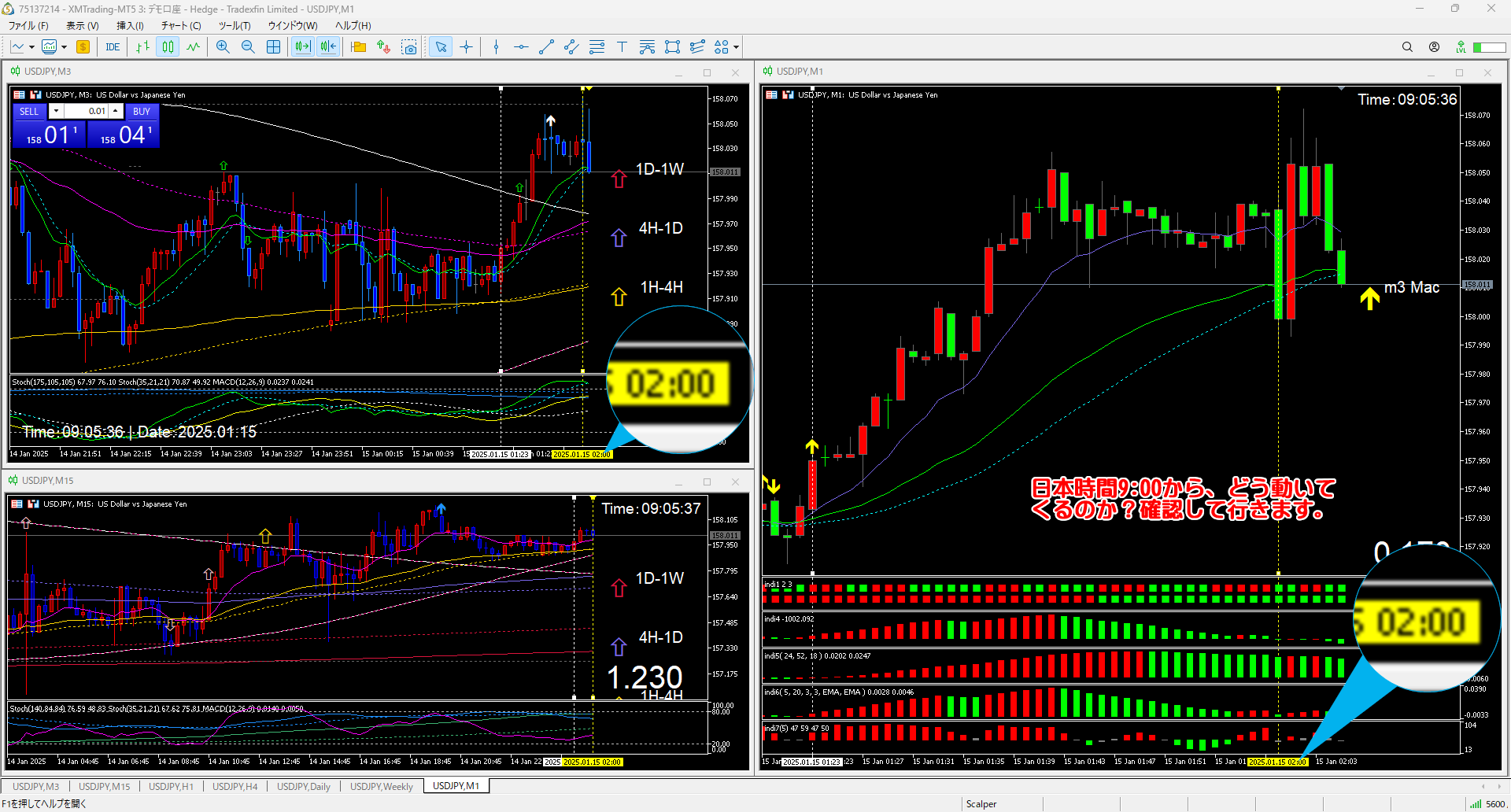Select the trendline drawing tool

tap(546, 47)
